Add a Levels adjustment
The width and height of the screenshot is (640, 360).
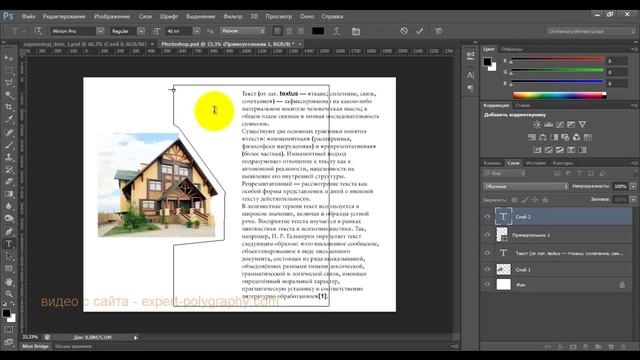[549, 124]
